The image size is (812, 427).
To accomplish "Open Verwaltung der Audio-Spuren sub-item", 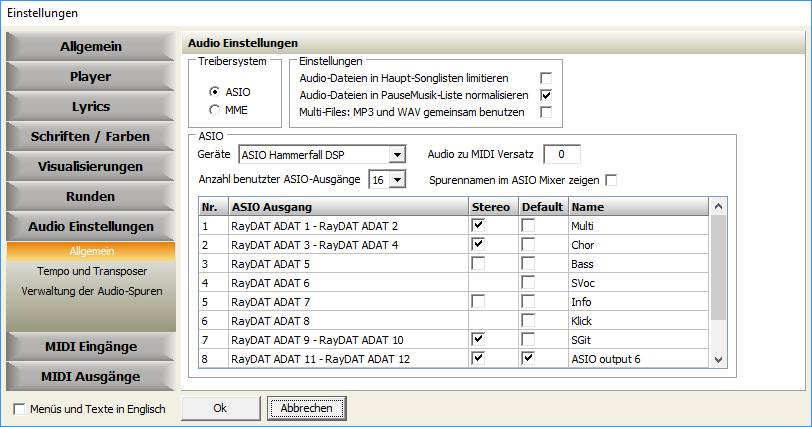I will [91, 291].
